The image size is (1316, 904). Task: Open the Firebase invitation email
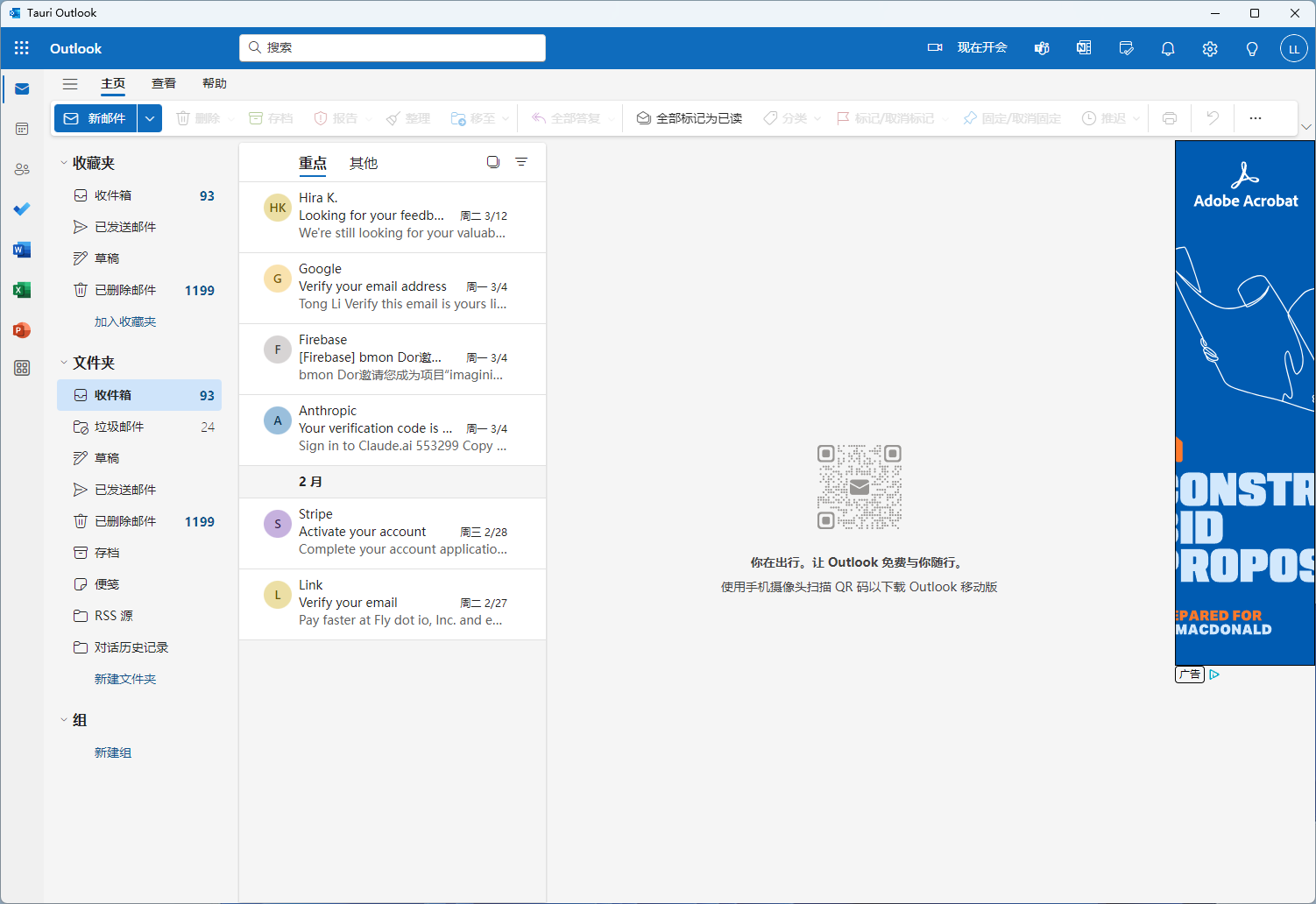(393, 359)
